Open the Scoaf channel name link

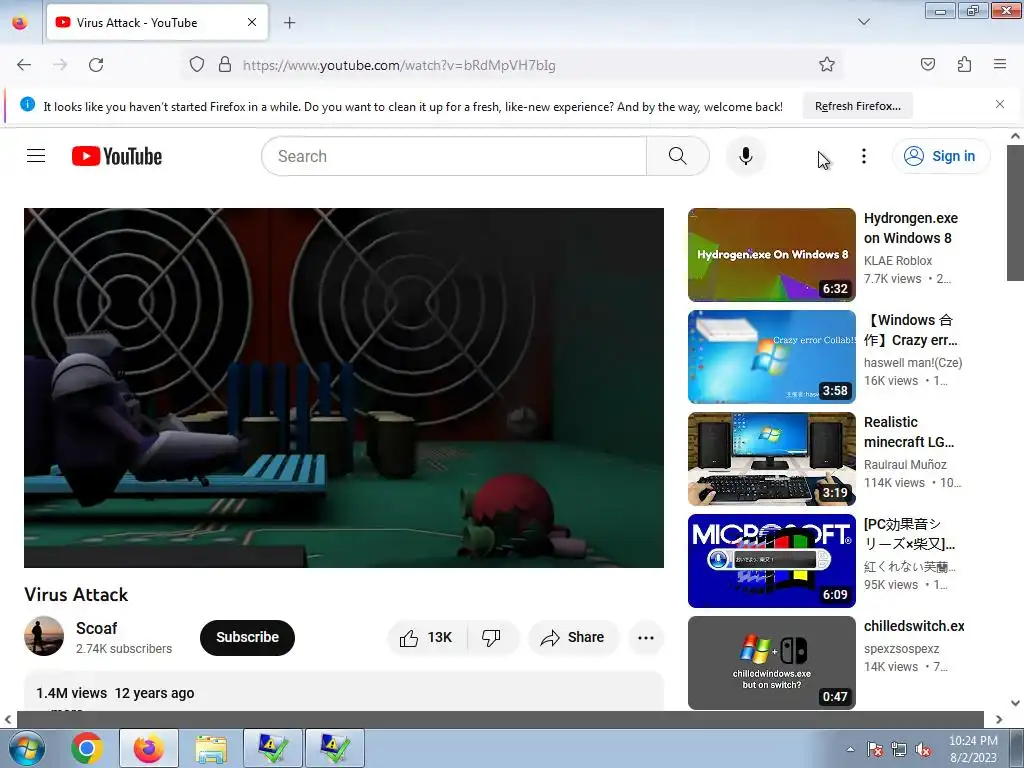96,628
